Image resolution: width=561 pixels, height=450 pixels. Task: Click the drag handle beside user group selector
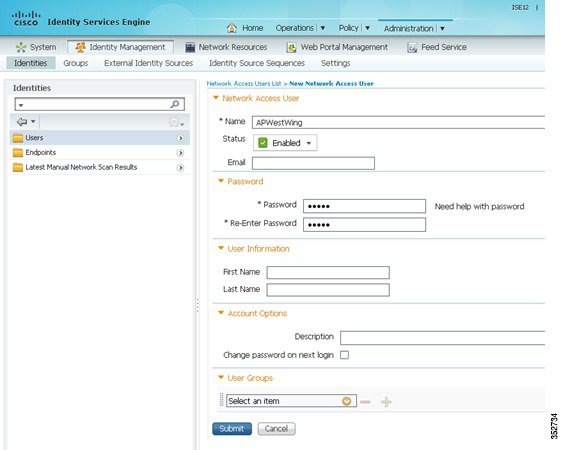pyautogui.click(x=221, y=400)
